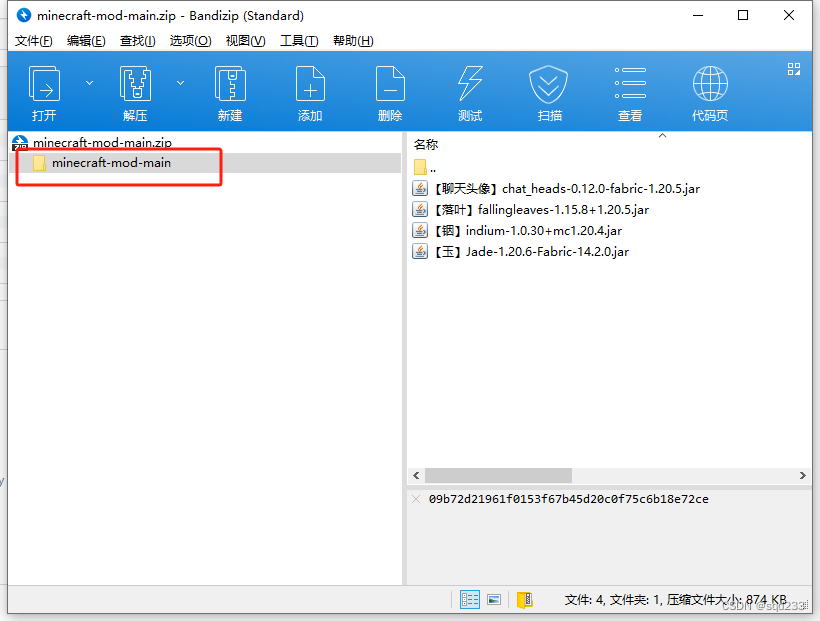Image resolution: width=820 pixels, height=621 pixels.
Task: Click the horizontal scrollbar right arrow
Action: pyautogui.click(x=803, y=476)
